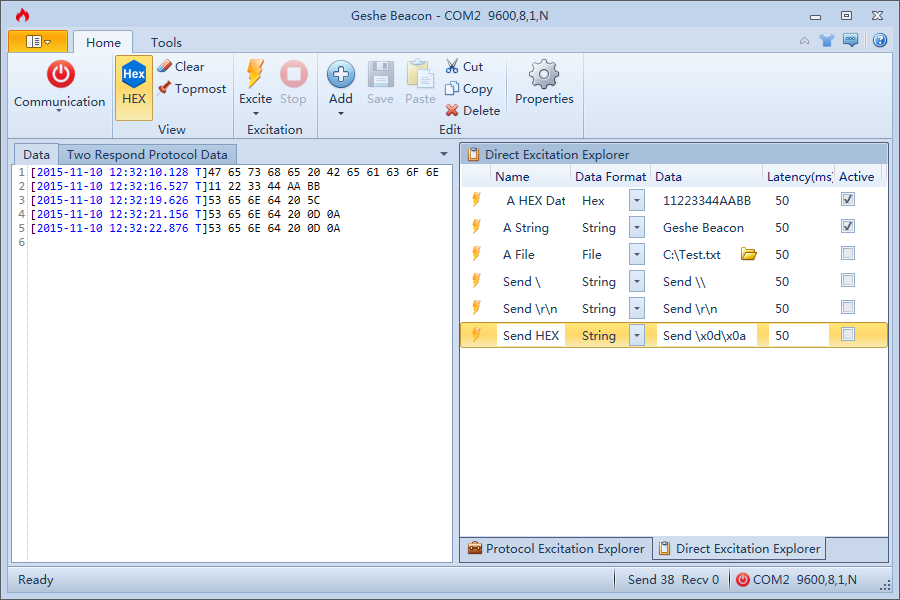Select log line 2 with 11 22 33 44 AA BB
The height and width of the screenshot is (600, 900).
pos(176,186)
